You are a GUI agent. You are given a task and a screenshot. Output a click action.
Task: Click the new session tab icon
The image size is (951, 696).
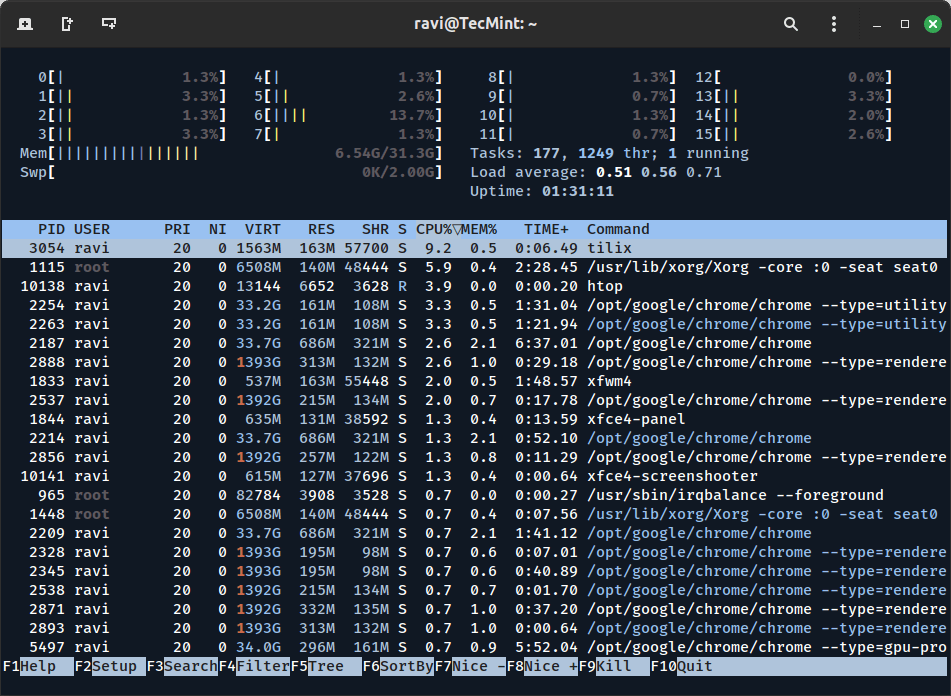pyautogui.click(x=25, y=24)
